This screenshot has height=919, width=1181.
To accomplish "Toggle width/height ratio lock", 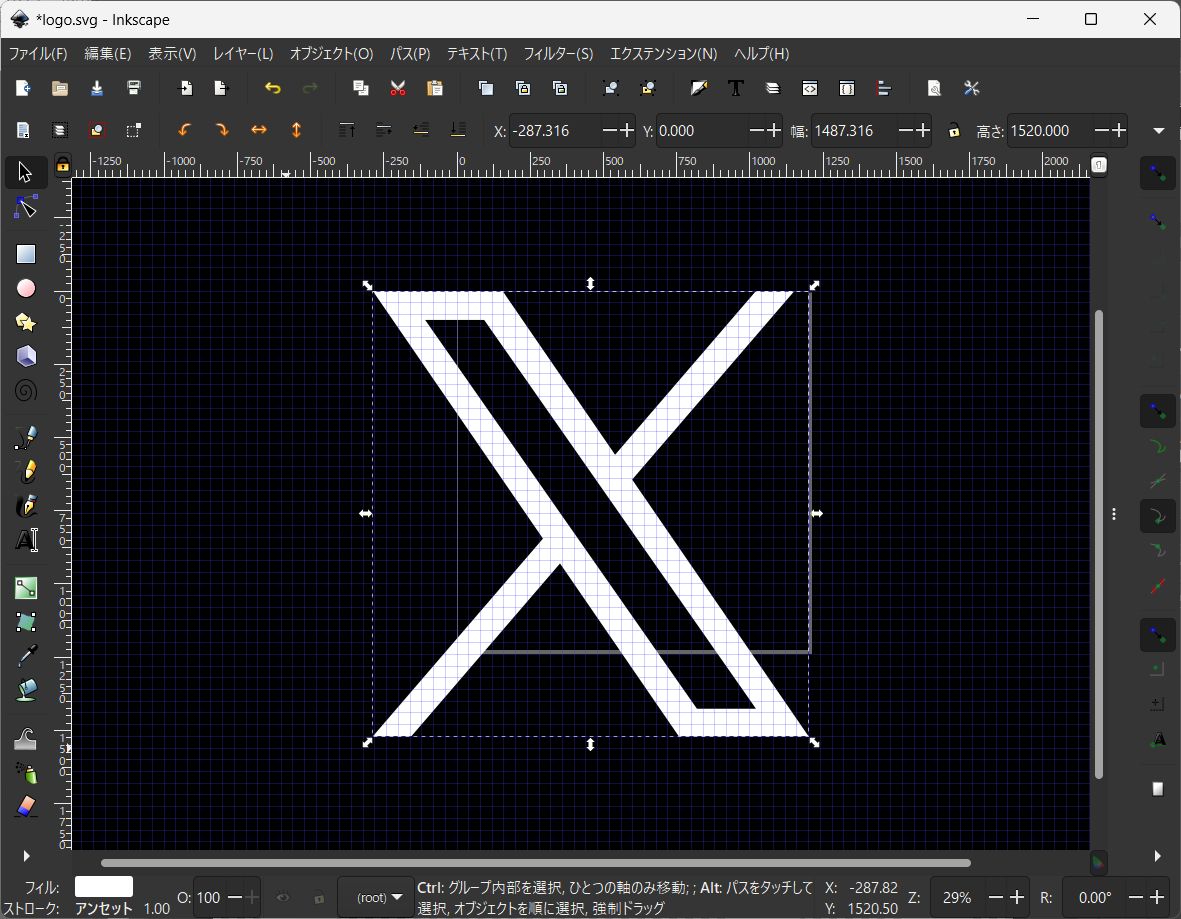I will point(954,130).
